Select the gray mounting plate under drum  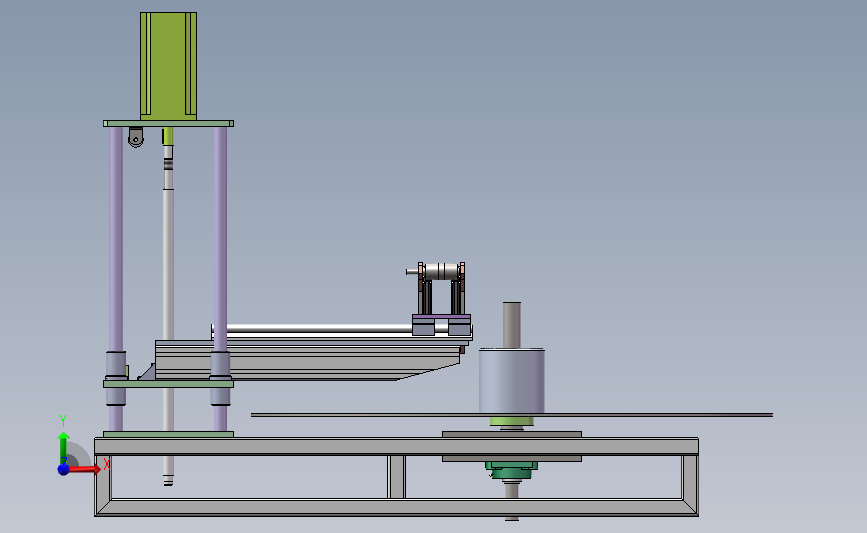pyautogui.click(x=511, y=435)
